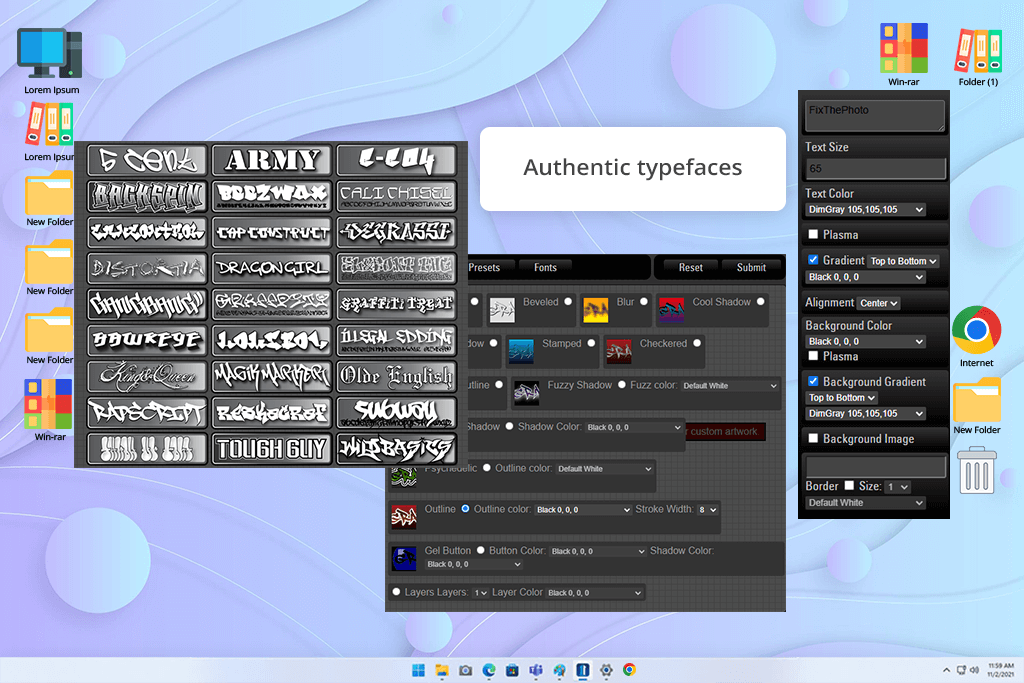Select the Cool Shadow effect preview icon
The image size is (1024, 683).
pos(671,310)
